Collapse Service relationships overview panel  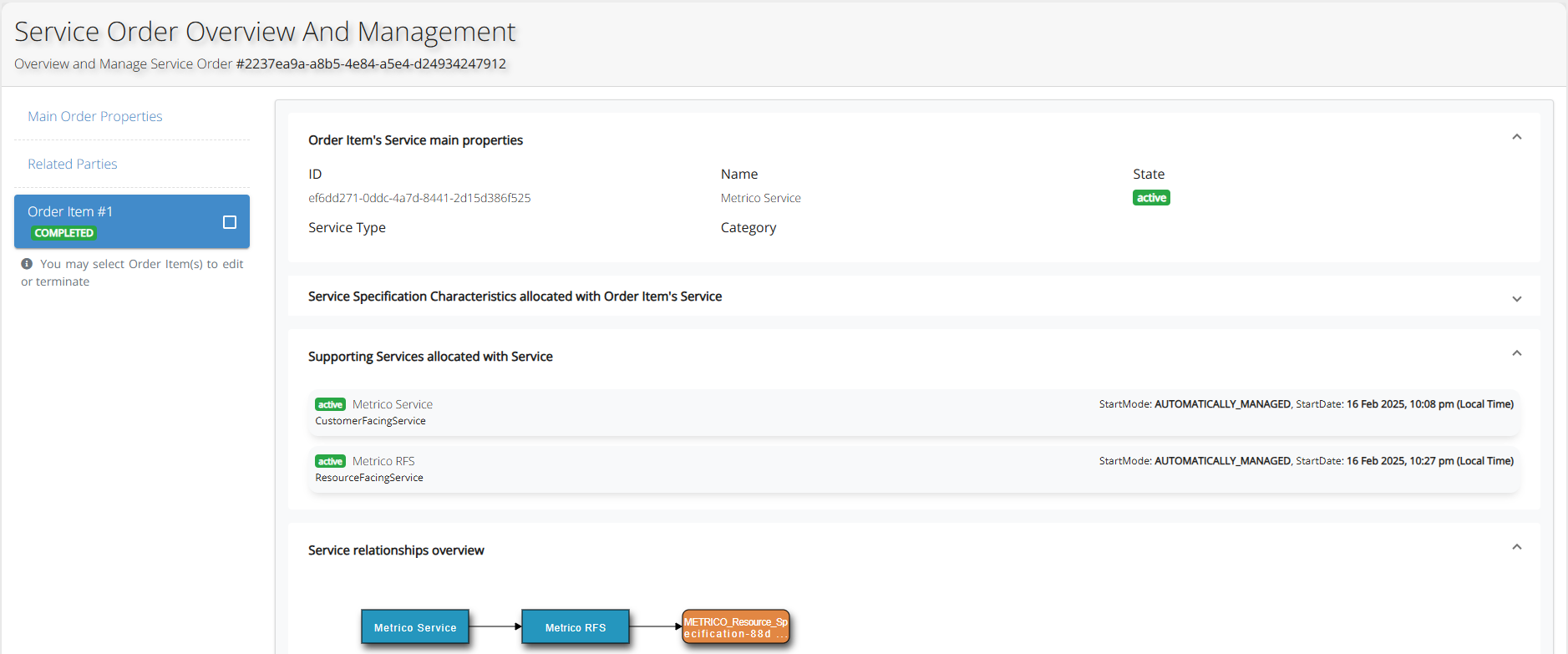pos(1516,547)
